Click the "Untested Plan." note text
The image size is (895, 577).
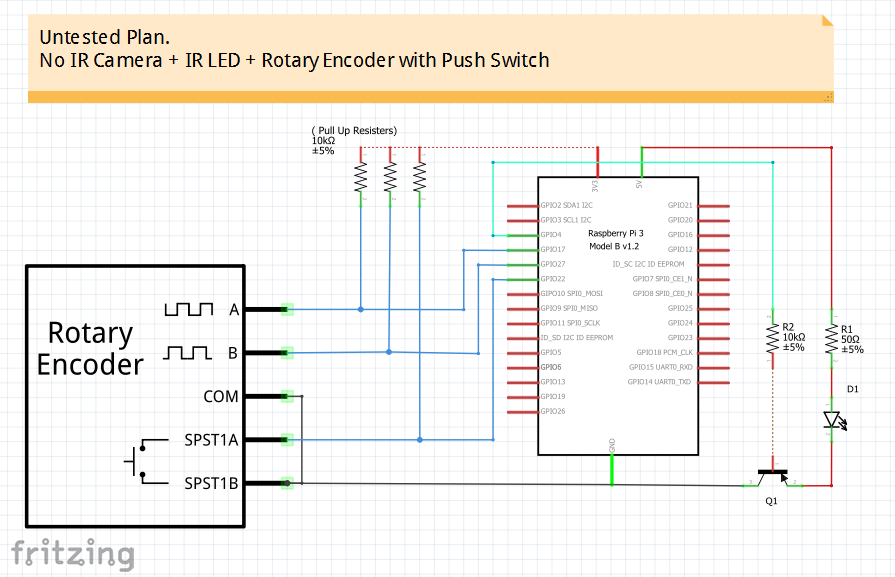pos(104,37)
